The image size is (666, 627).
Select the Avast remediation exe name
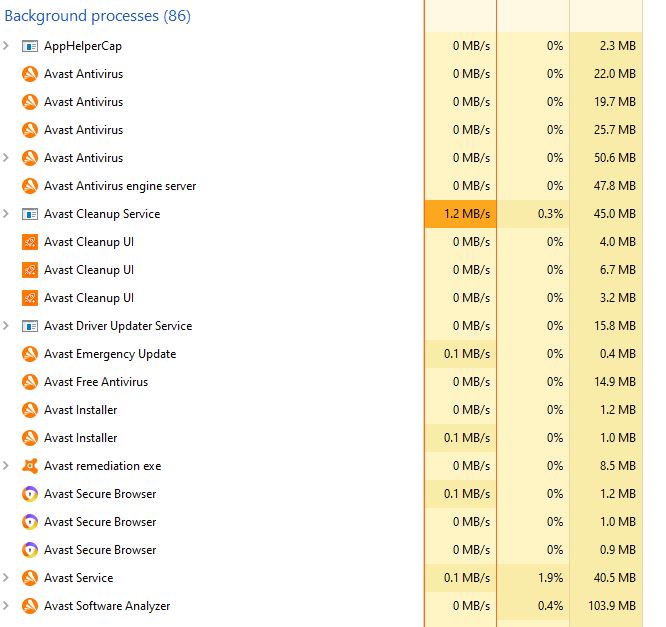(x=103, y=466)
